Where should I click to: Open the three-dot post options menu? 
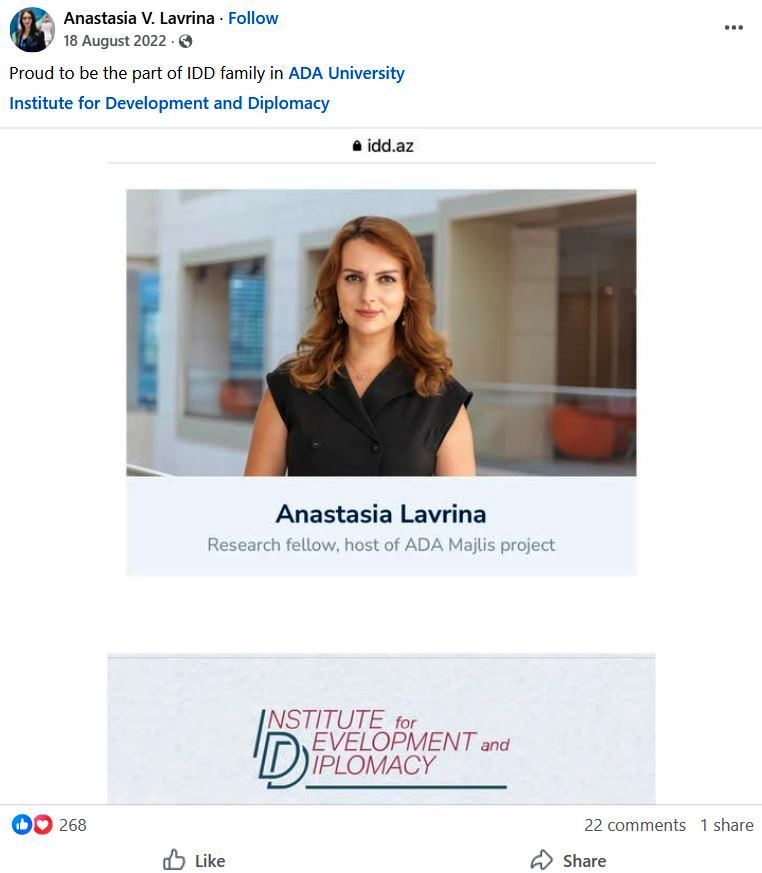tap(734, 28)
